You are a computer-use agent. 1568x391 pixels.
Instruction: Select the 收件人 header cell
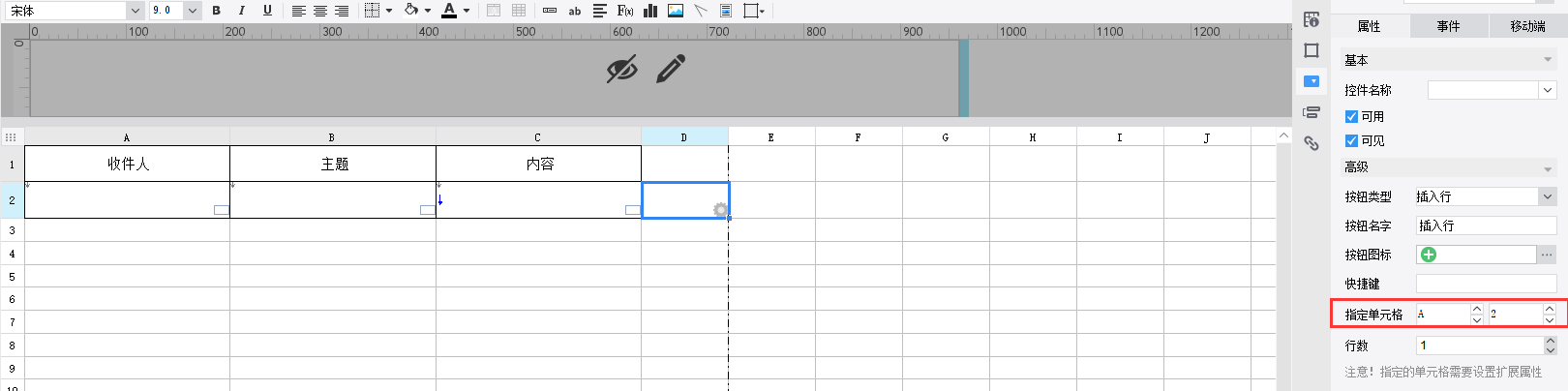(127, 164)
